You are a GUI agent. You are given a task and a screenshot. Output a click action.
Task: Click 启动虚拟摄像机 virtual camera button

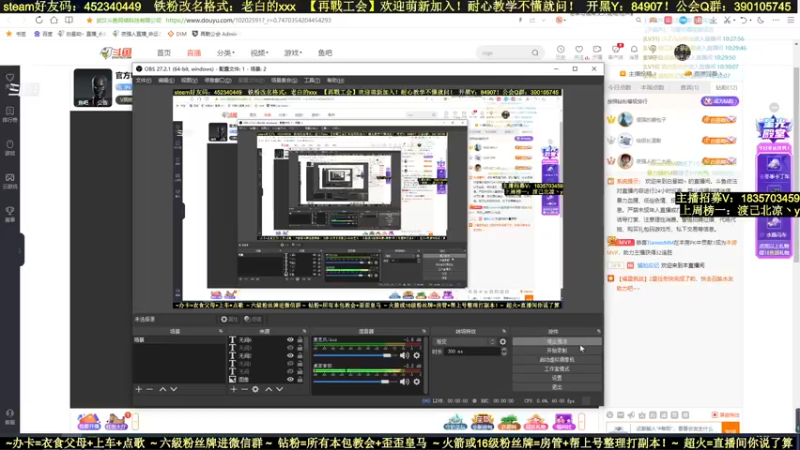tap(557, 360)
